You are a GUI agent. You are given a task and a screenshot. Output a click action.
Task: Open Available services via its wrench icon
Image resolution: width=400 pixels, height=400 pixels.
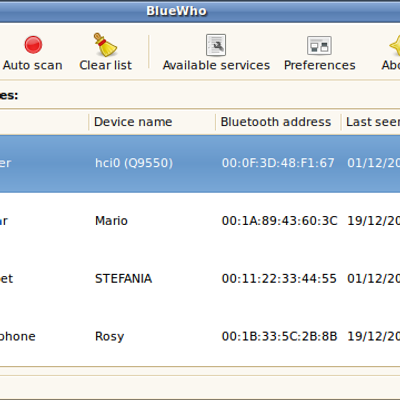216,45
